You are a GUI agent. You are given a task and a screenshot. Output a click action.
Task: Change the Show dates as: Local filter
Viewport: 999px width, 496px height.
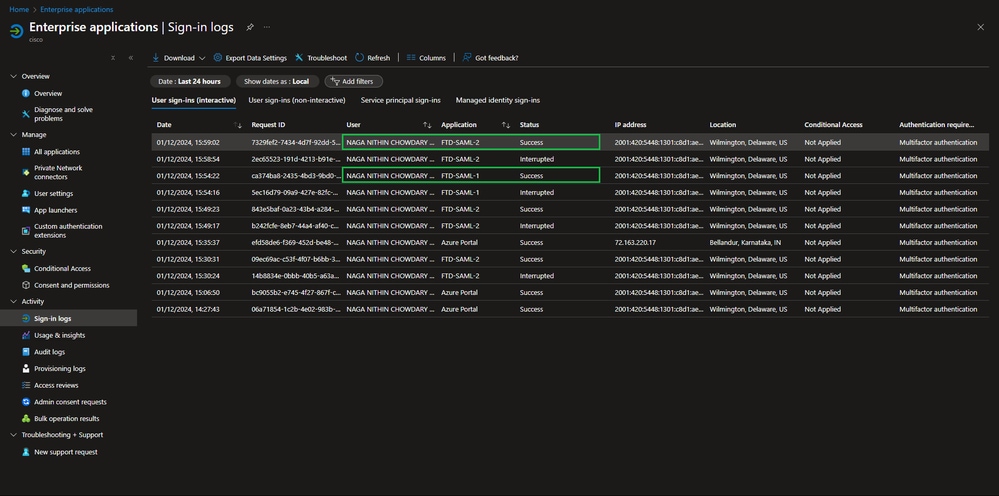coord(277,81)
